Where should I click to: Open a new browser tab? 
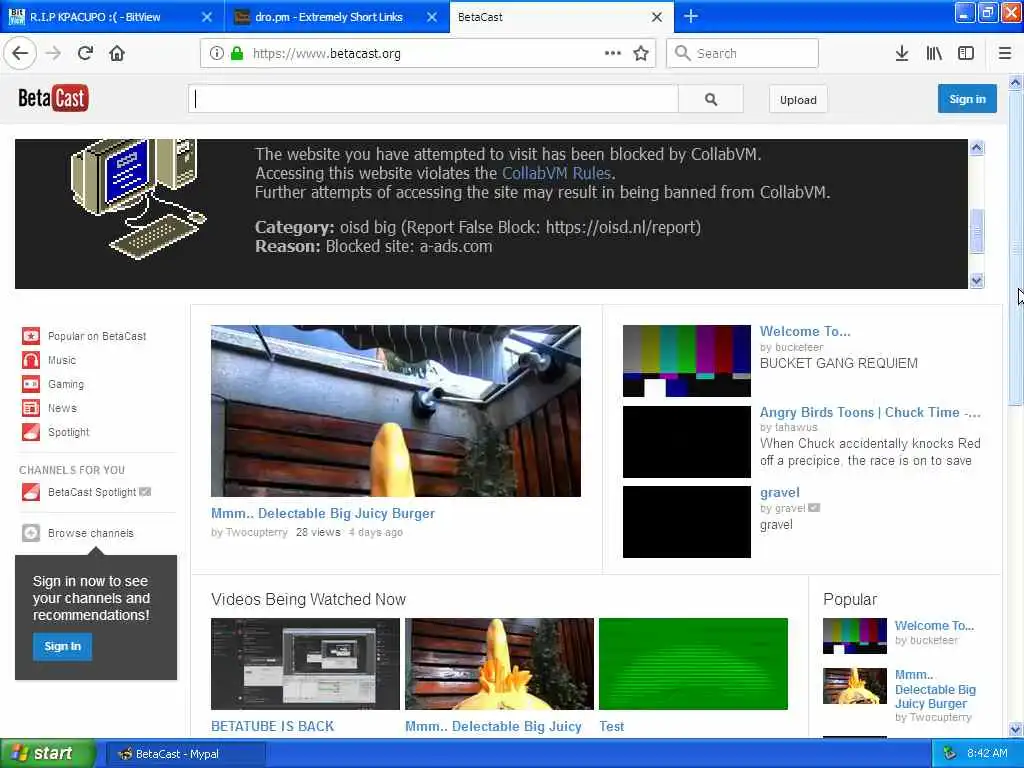(x=691, y=16)
